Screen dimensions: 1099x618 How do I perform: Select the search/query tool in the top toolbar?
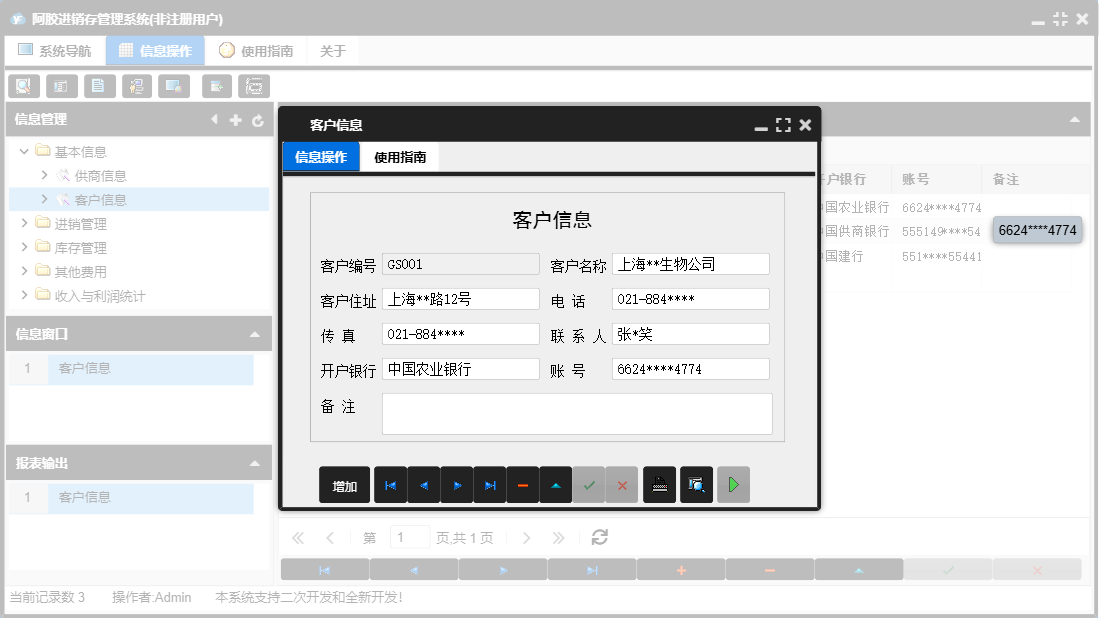click(x=23, y=86)
